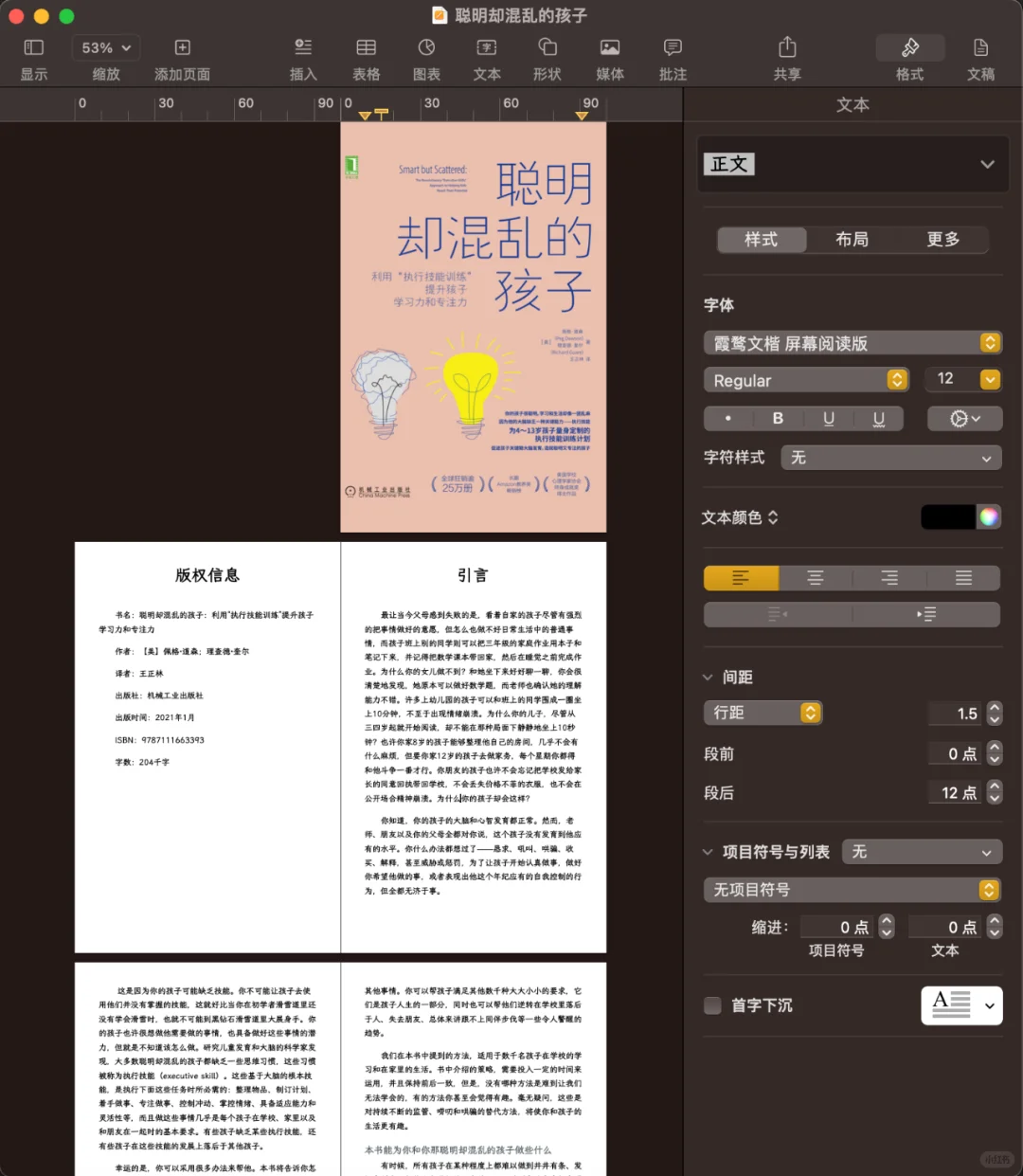Switch to the 布局 tab
The image size is (1023, 1176).
852,240
